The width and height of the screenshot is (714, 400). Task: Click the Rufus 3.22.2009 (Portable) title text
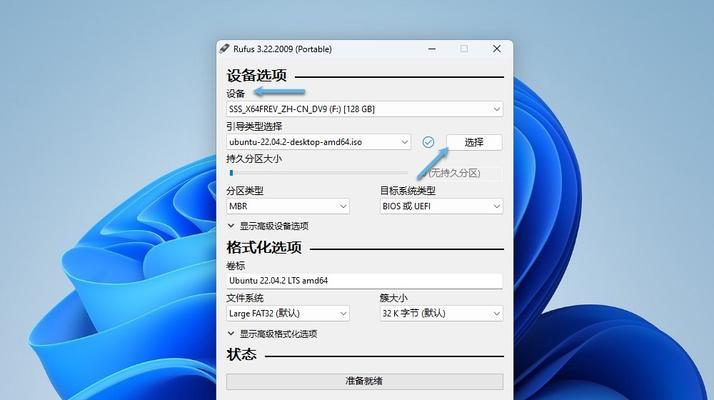pyautogui.click(x=282, y=49)
